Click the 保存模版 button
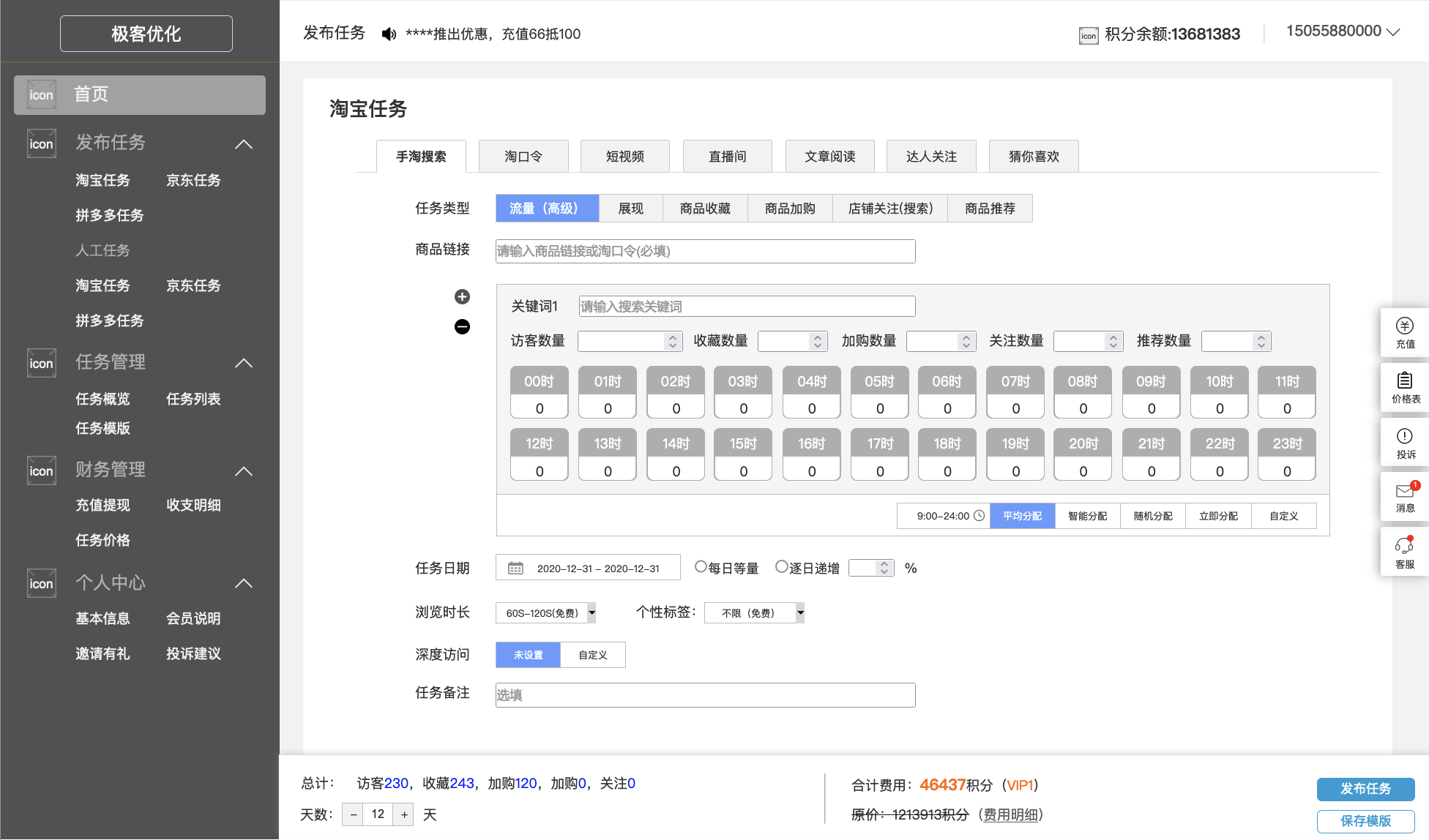This screenshot has width=1429, height=840. click(x=1365, y=821)
